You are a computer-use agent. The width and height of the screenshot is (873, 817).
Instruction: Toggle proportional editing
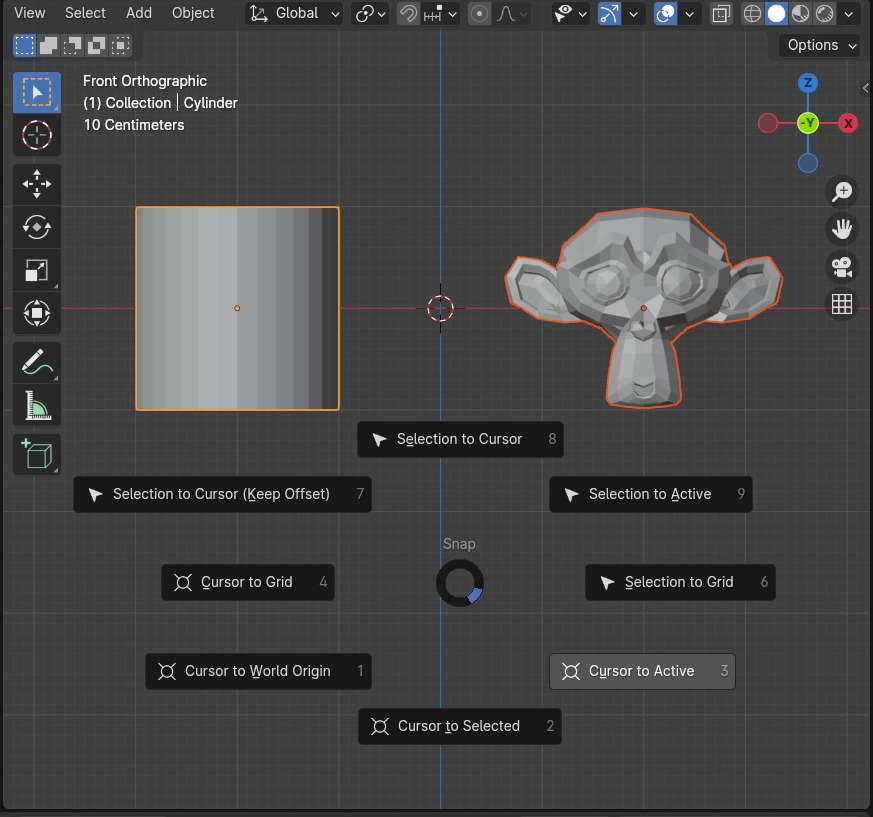point(479,13)
